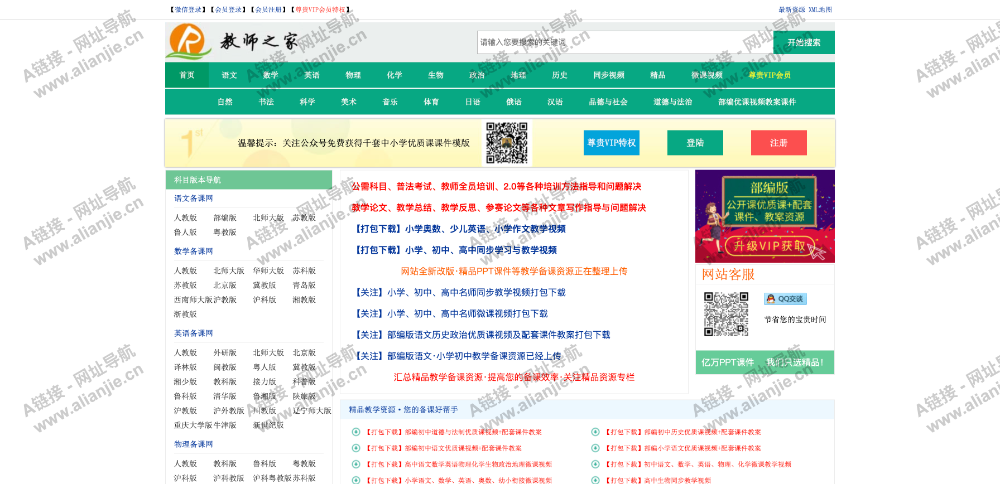Screen dimensions: 1000x484
Task: Select 精品 in the navigation bar
Action: tap(658, 75)
